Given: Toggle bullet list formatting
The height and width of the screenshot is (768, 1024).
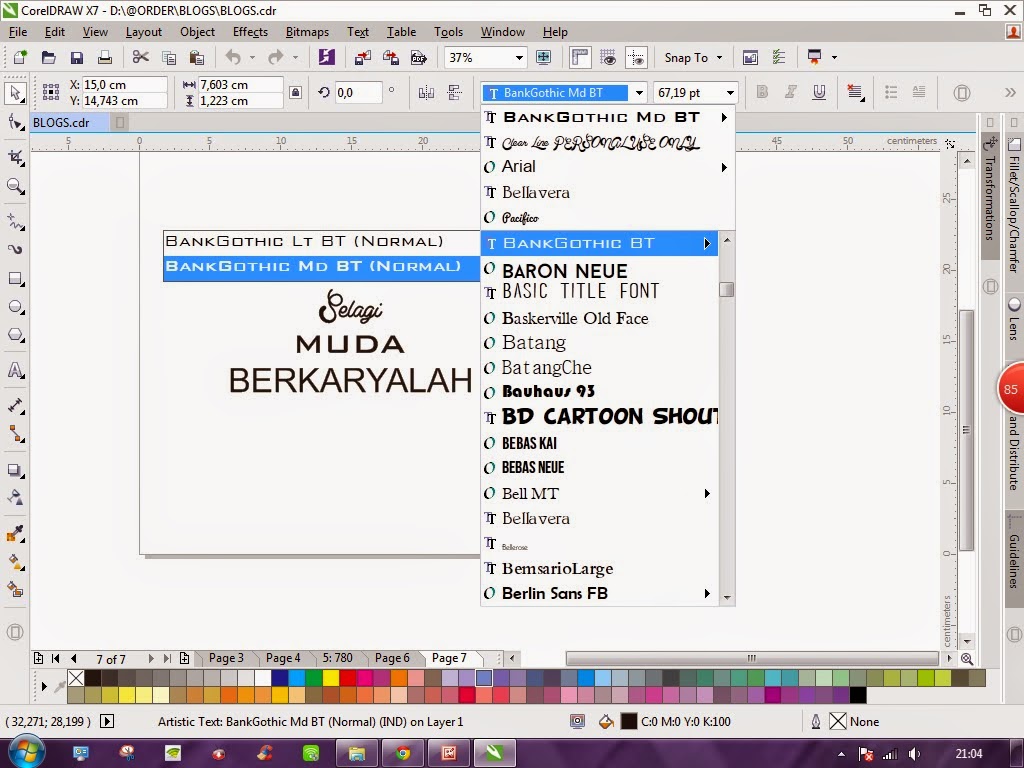Looking at the screenshot, I should (x=891, y=92).
